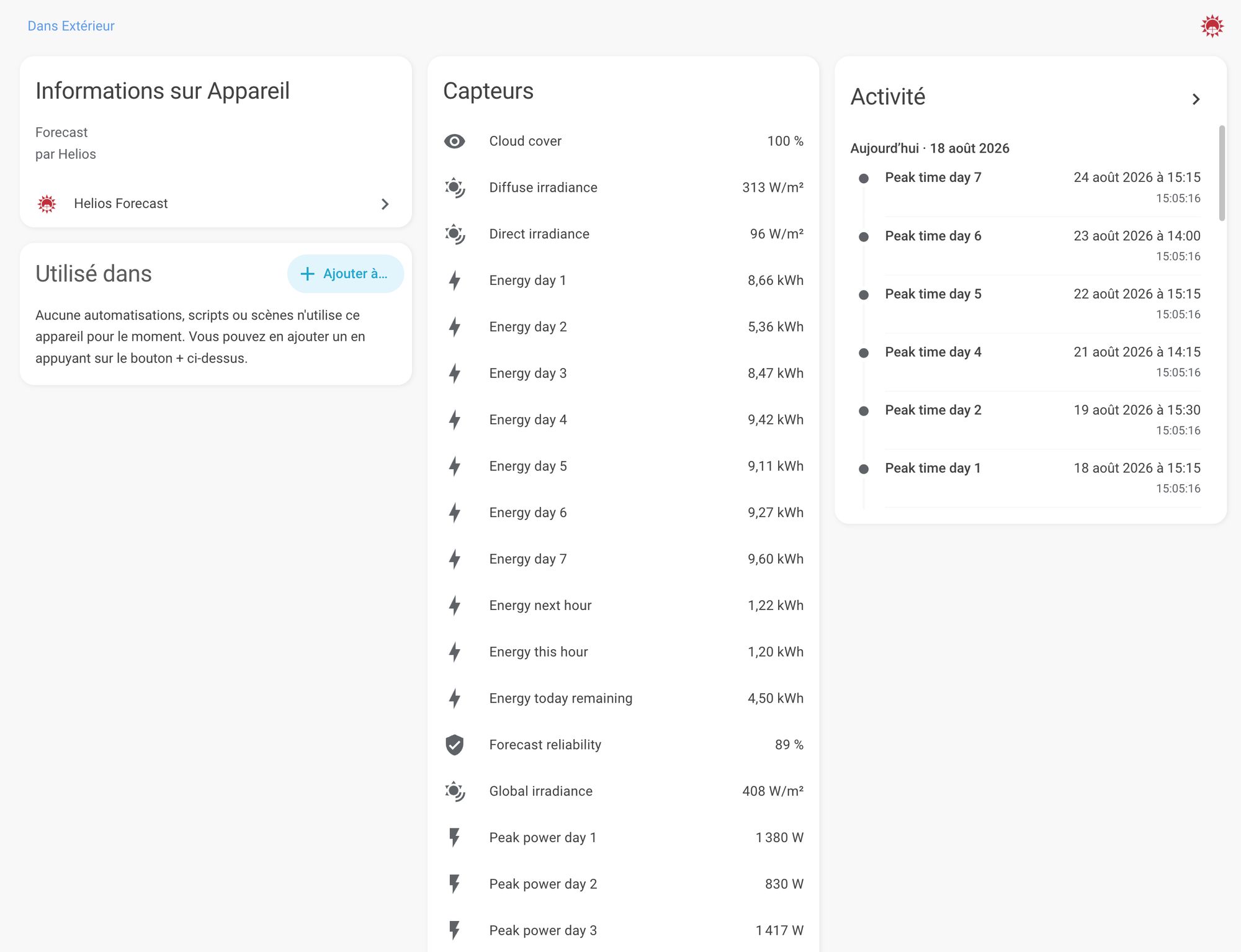Click the 4,50 kWh remaining value
Viewport: 1241px width, 952px height.
tap(776, 699)
